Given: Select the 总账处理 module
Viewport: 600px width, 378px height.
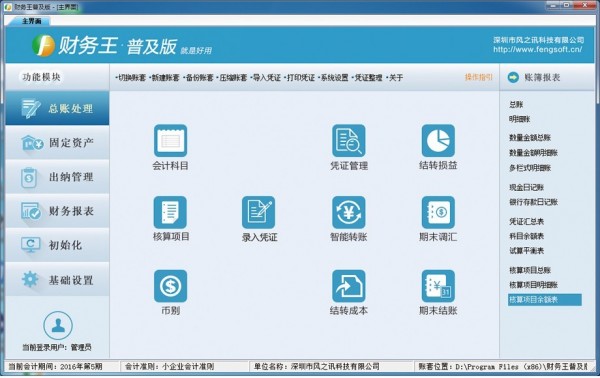Looking at the screenshot, I should pos(57,108).
